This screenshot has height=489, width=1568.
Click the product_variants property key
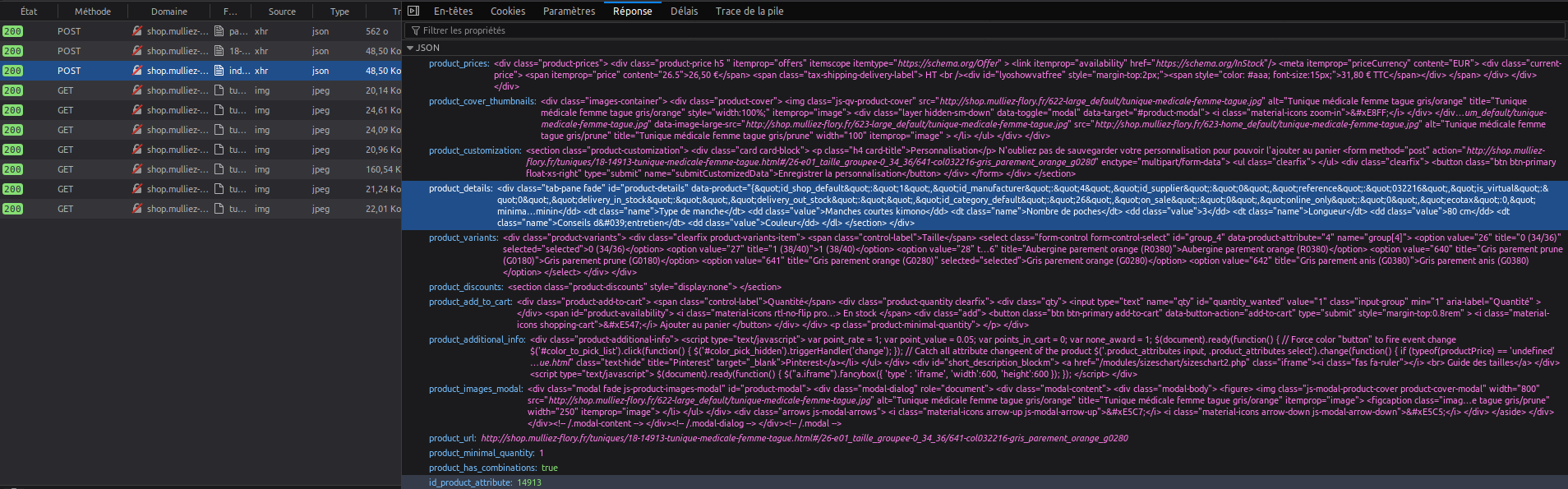coord(463,238)
